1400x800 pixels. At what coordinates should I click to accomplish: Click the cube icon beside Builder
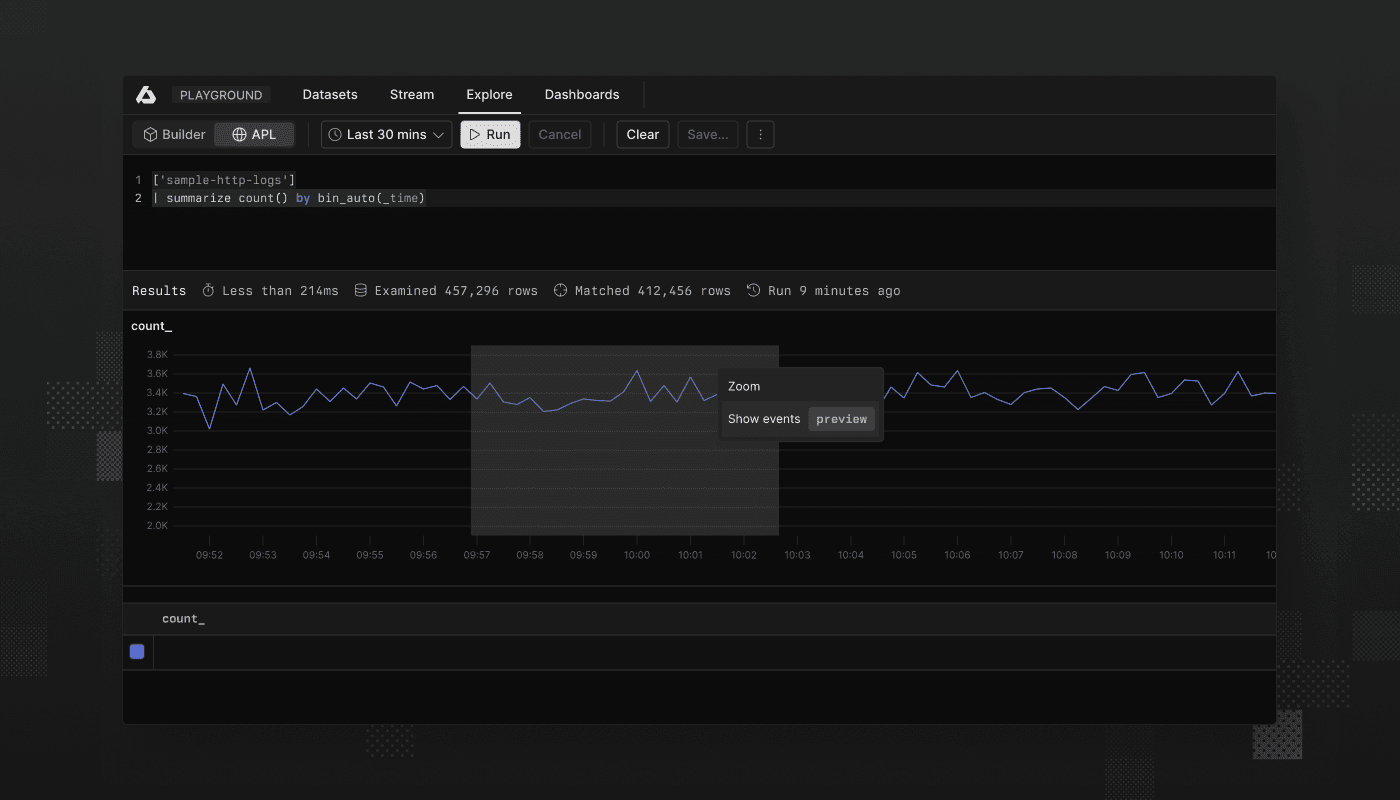click(151, 134)
